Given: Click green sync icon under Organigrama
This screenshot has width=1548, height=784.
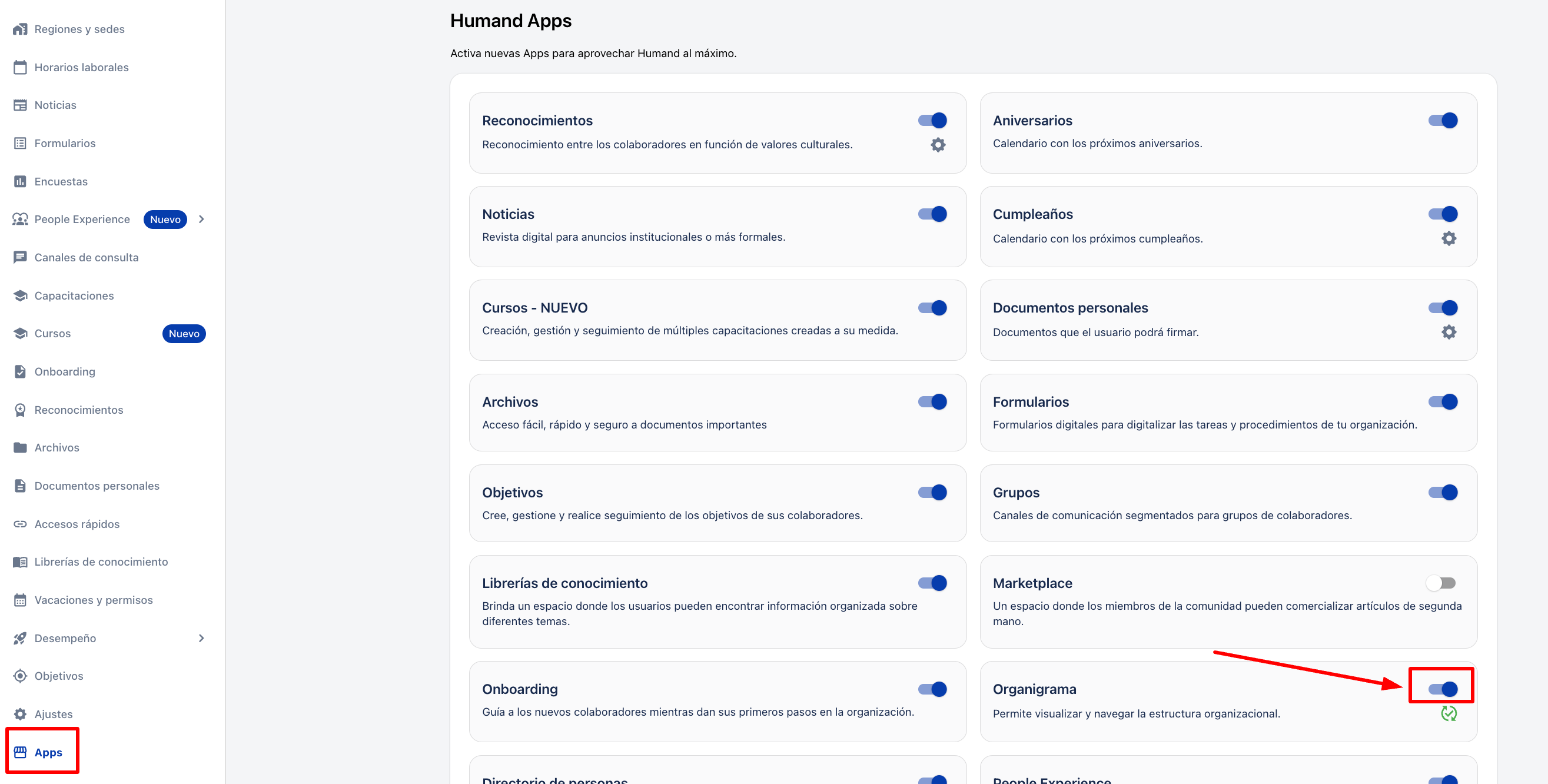Looking at the screenshot, I should pyautogui.click(x=1449, y=714).
